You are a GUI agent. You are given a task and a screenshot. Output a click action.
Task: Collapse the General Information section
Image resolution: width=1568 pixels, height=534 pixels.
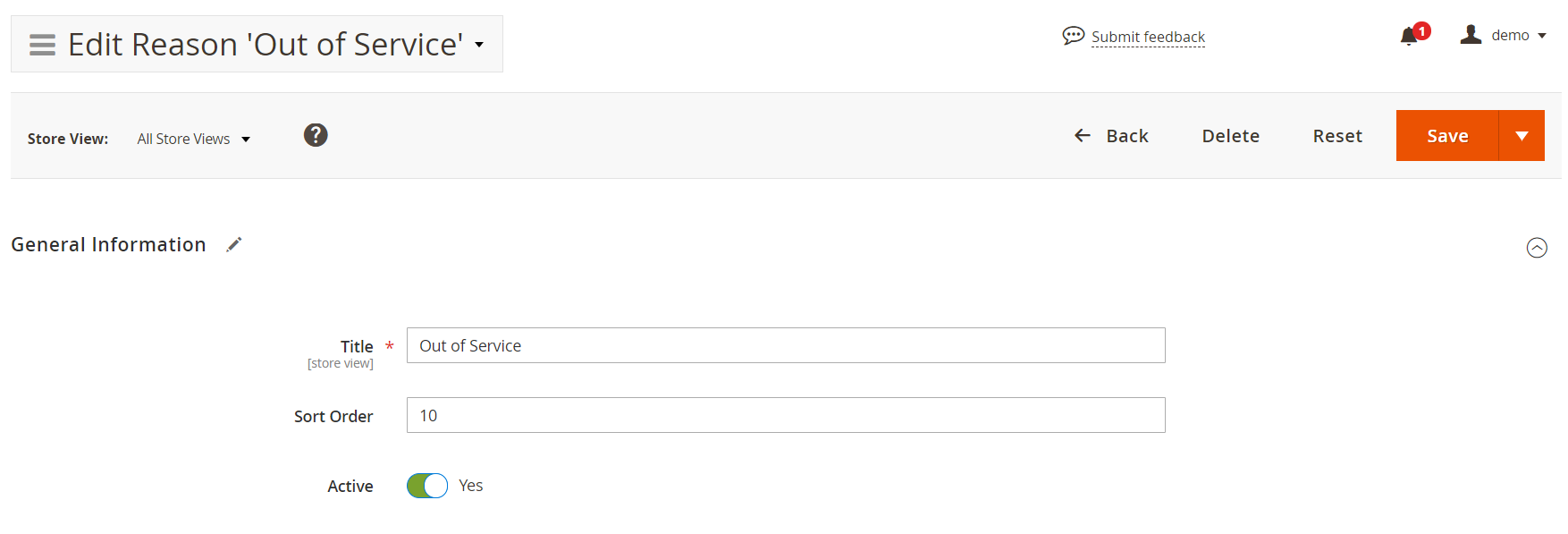click(x=1537, y=248)
